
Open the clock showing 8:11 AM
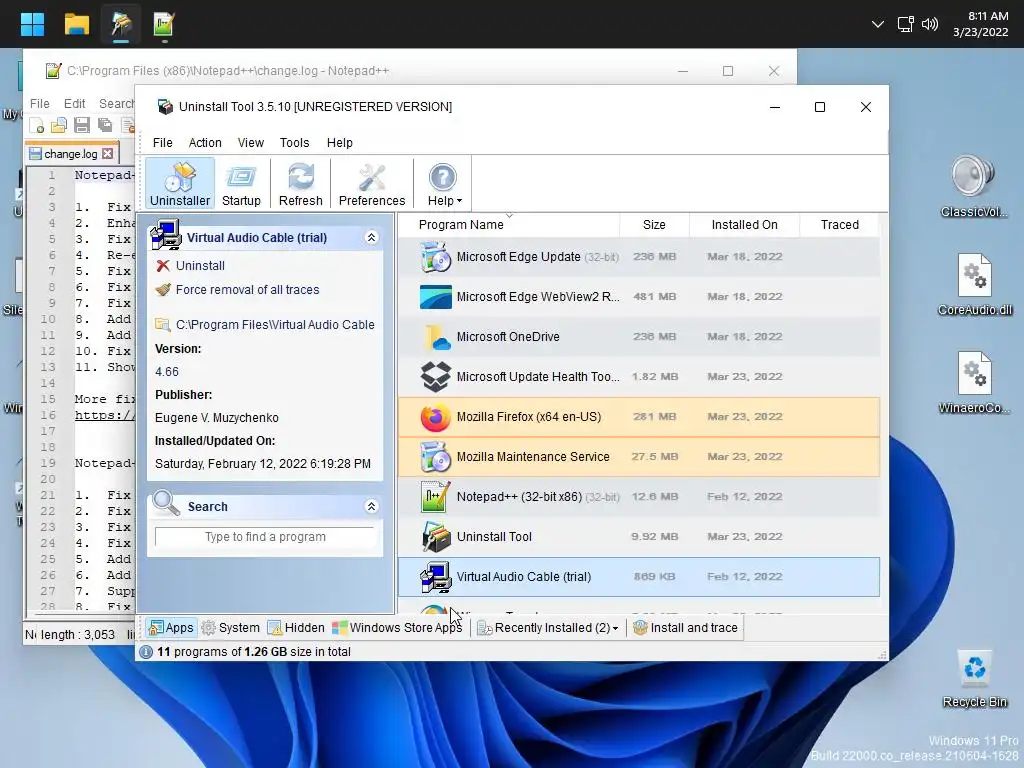click(x=980, y=24)
